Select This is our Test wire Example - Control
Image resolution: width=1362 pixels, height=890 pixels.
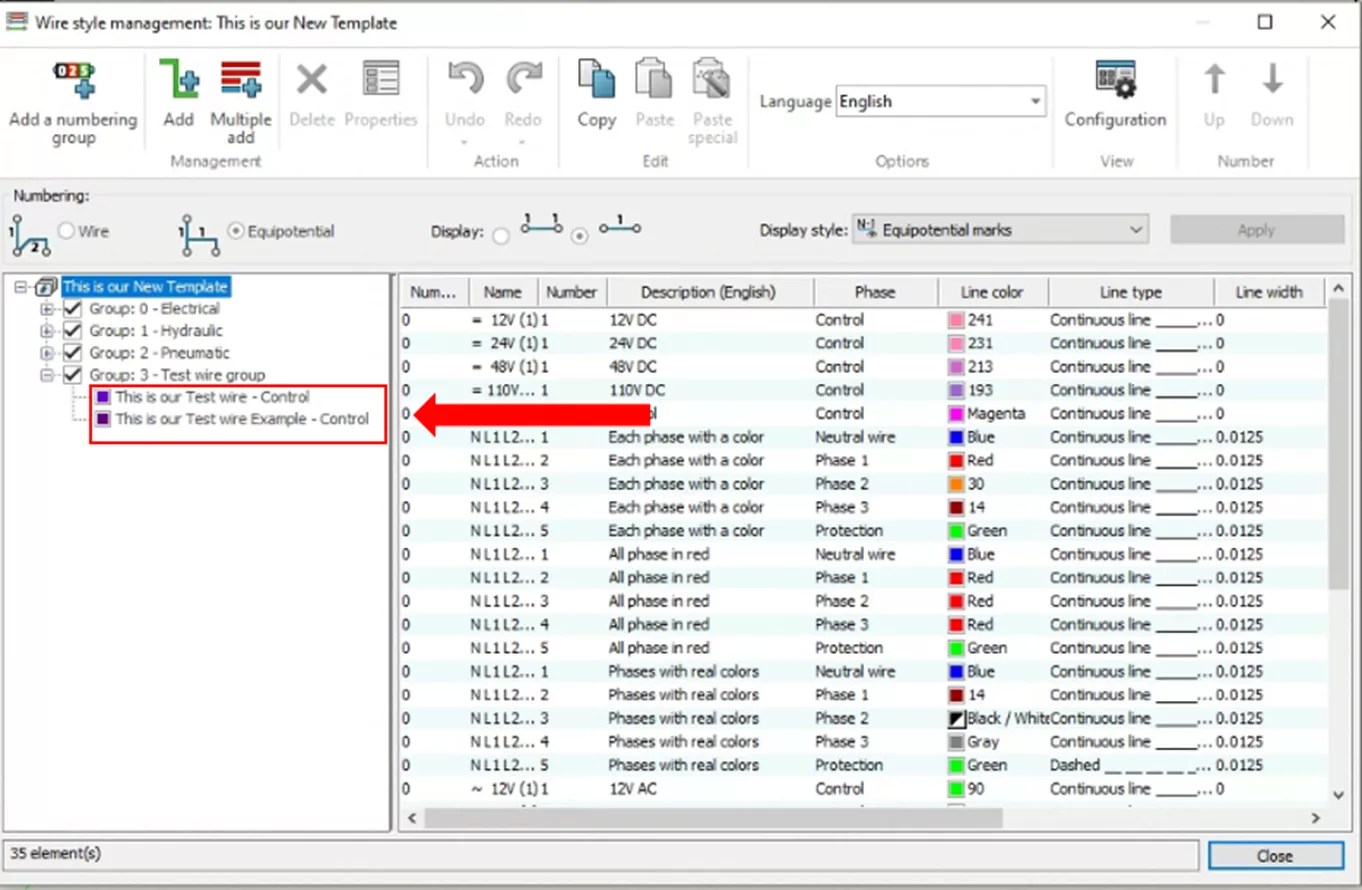[242, 419]
